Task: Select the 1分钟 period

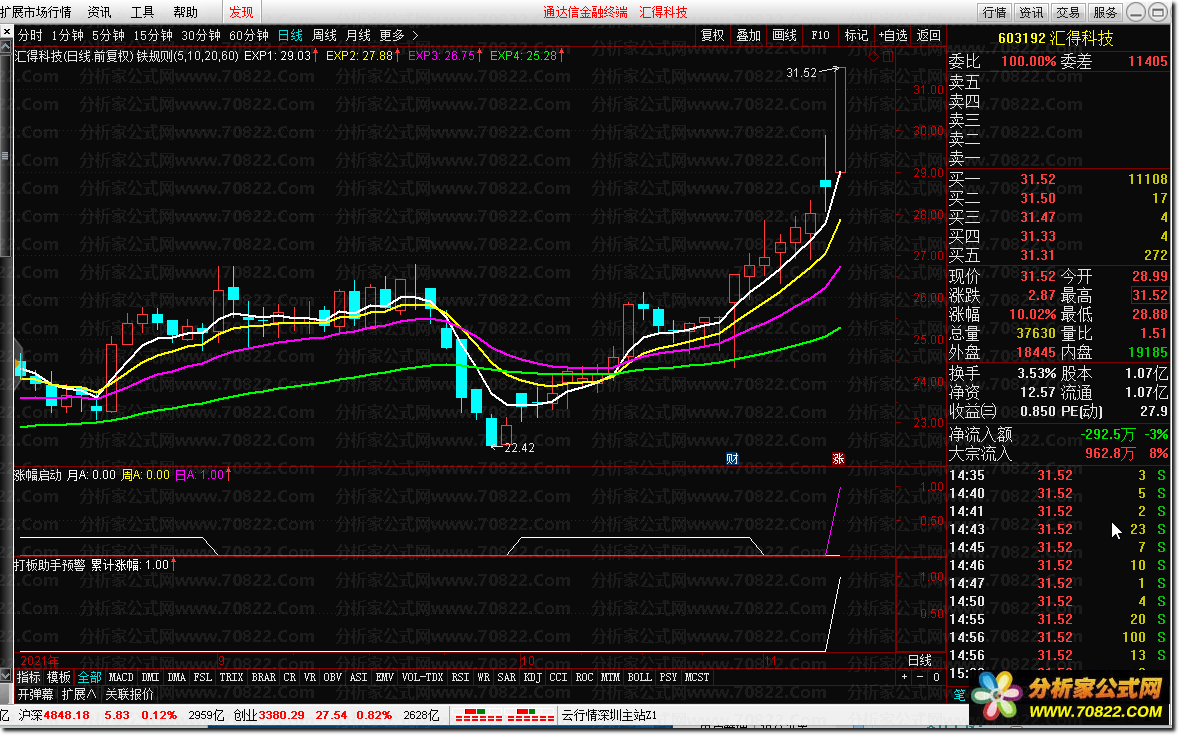Action: (x=67, y=35)
